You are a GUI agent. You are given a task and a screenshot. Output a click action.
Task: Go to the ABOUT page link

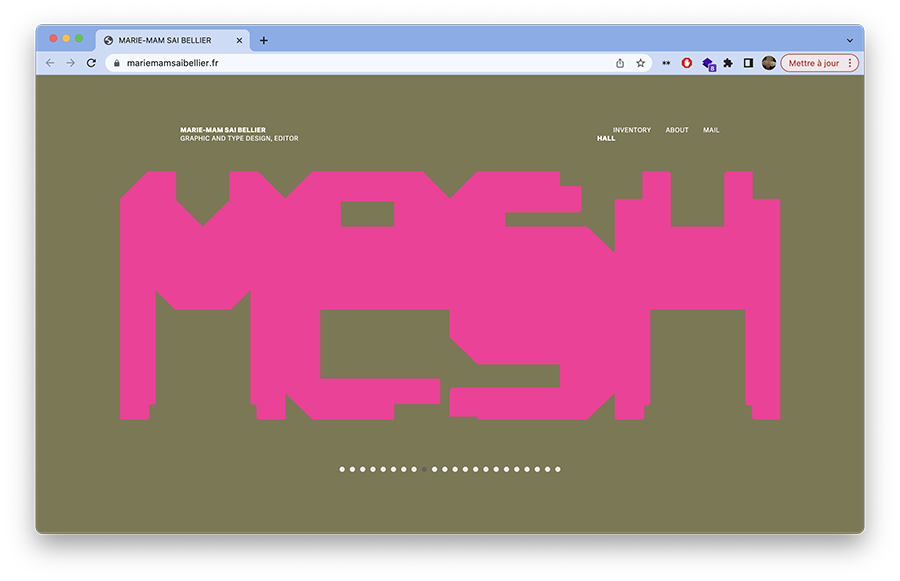677,130
